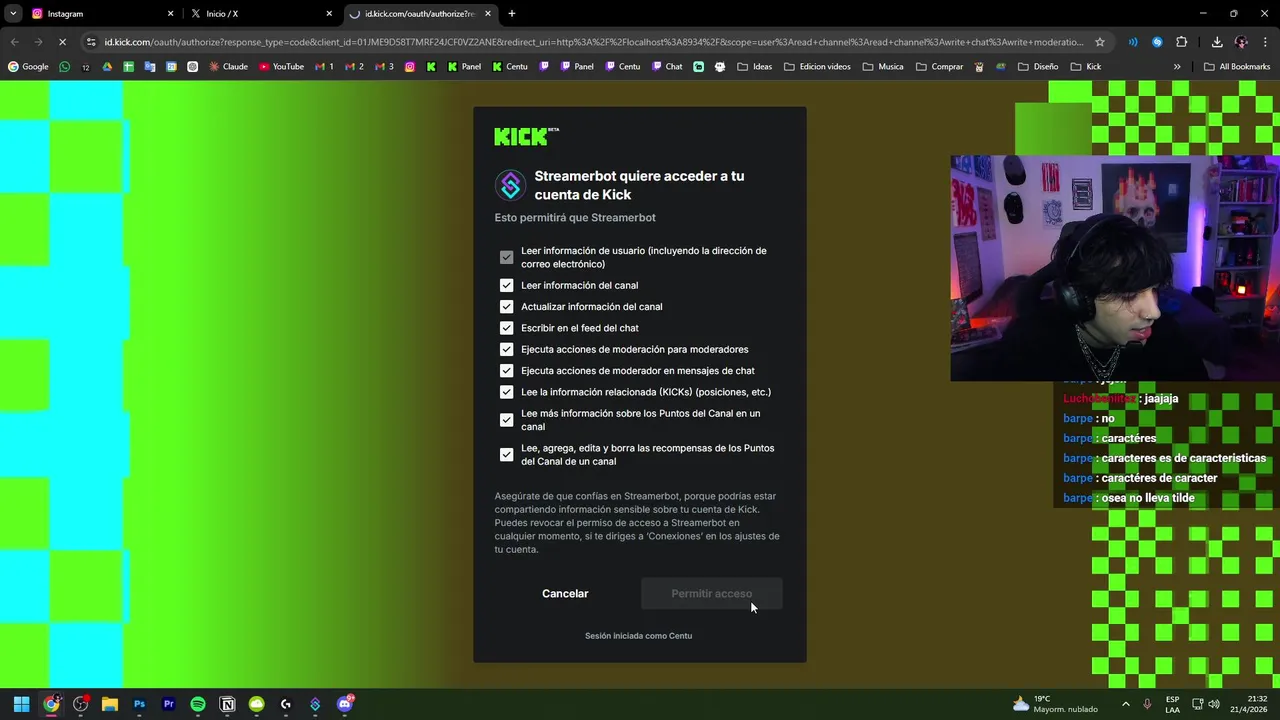Open the Google Drive bookmark icon
Viewport: 1280px width, 720px height.
[x=107, y=67]
